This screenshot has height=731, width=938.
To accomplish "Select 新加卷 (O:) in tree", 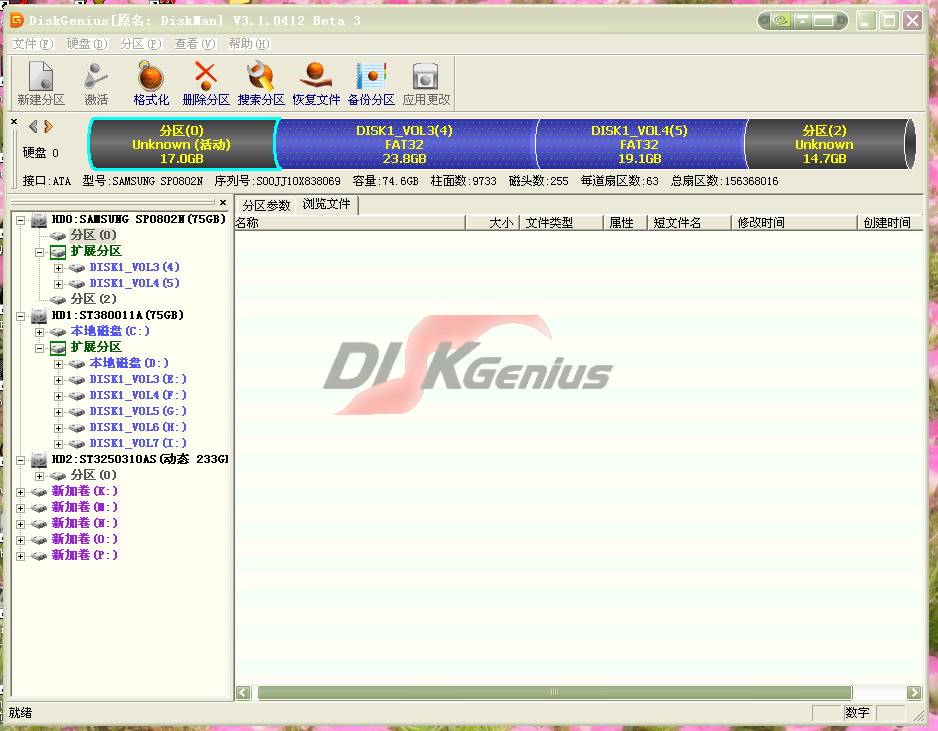I will (x=84, y=539).
